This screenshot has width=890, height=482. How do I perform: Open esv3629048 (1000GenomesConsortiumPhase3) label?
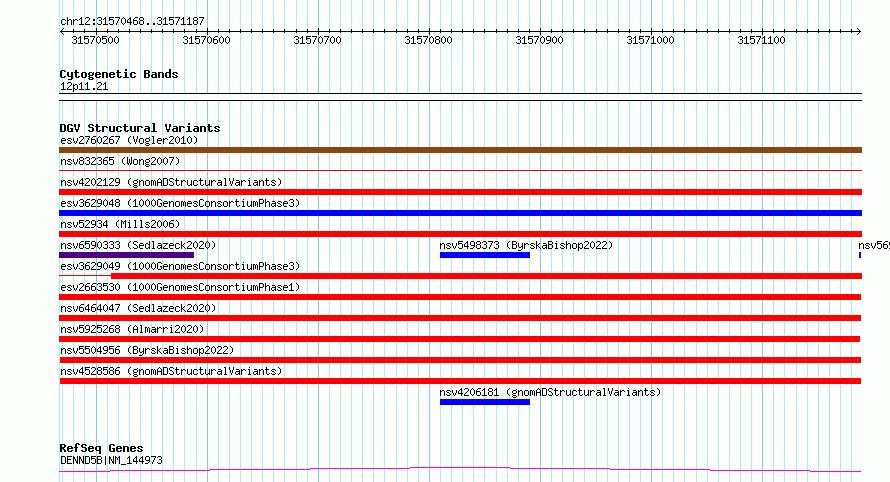[180, 203]
